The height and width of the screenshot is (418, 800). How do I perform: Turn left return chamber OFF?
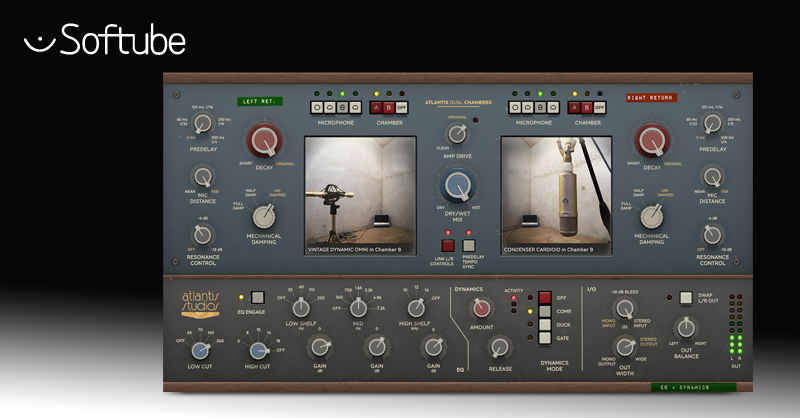(x=402, y=108)
